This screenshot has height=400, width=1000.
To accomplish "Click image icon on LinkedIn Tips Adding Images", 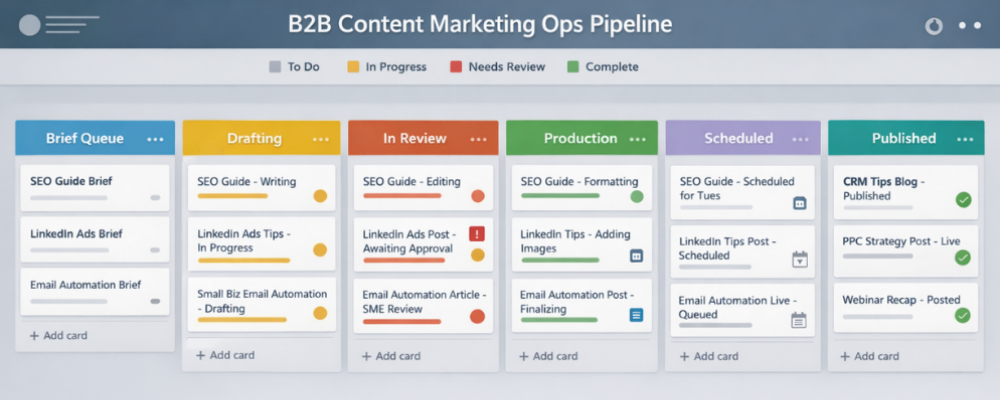I will [x=636, y=256].
